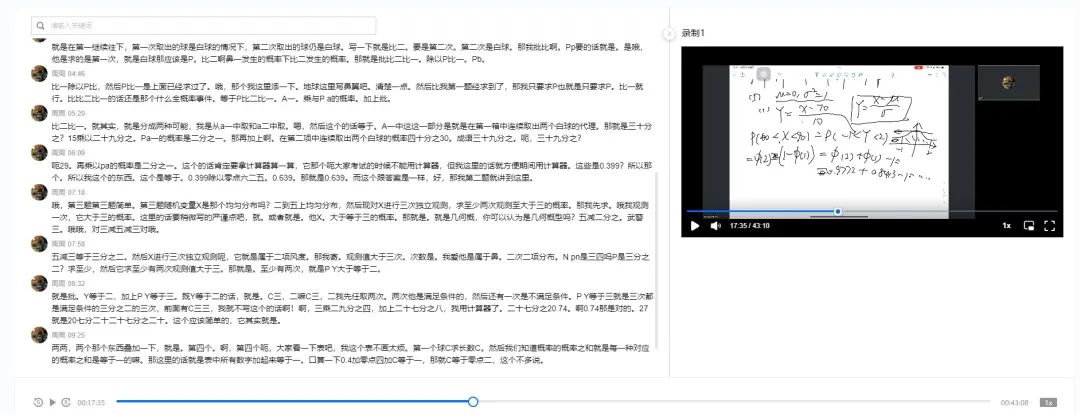Click the 录制1 recording title

tap(693, 33)
